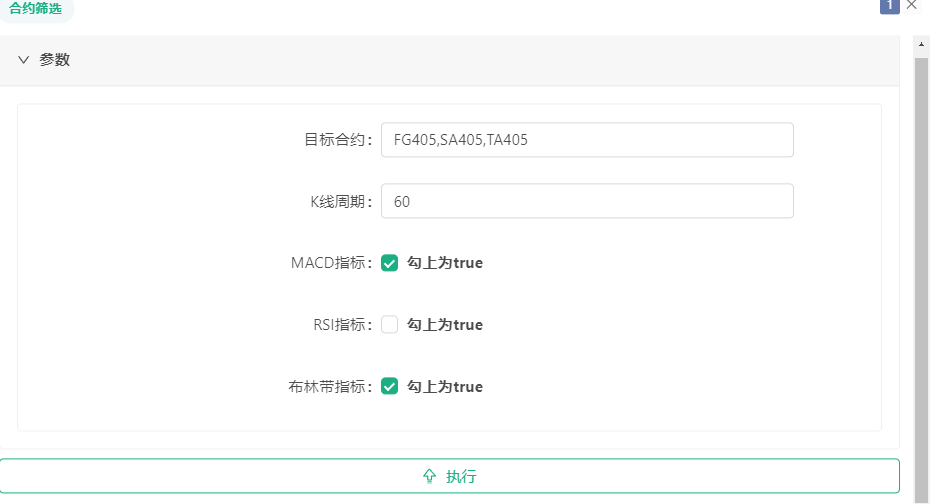Collapse the 参数 section chevron
Screen dimensions: 930x504
pos(23,60)
